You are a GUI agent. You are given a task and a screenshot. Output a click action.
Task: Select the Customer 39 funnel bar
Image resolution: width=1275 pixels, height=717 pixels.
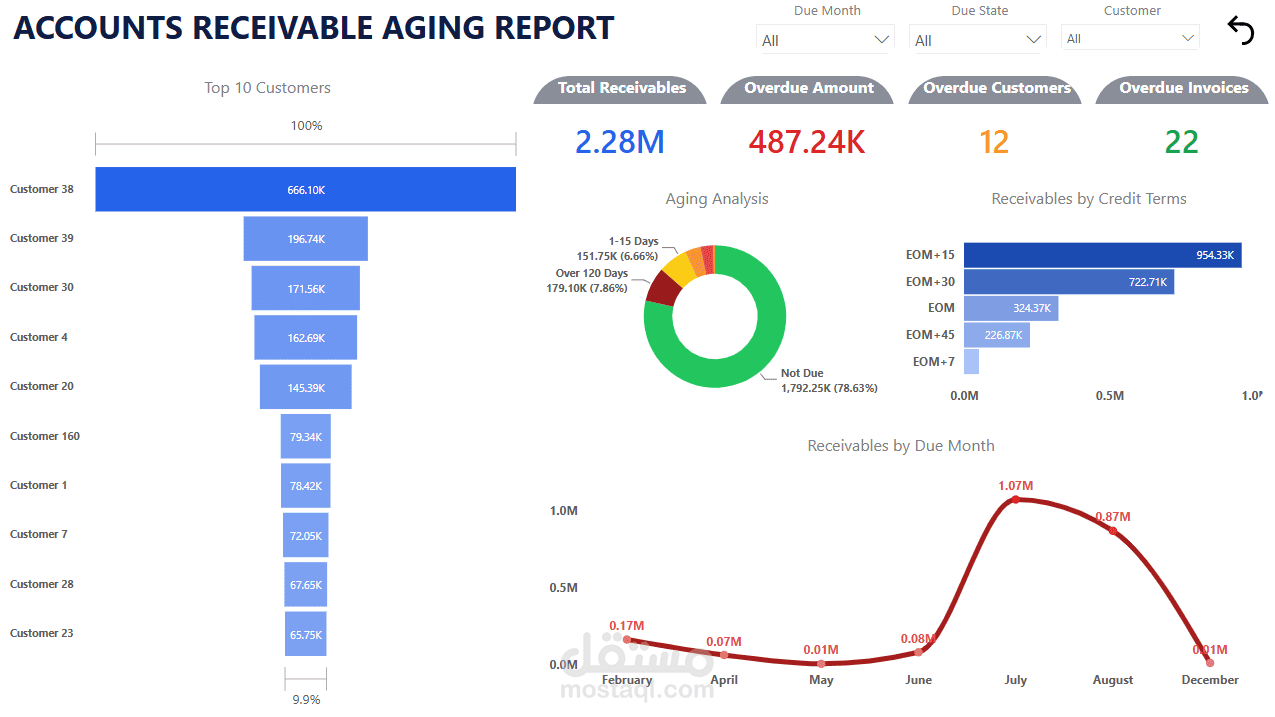point(306,239)
